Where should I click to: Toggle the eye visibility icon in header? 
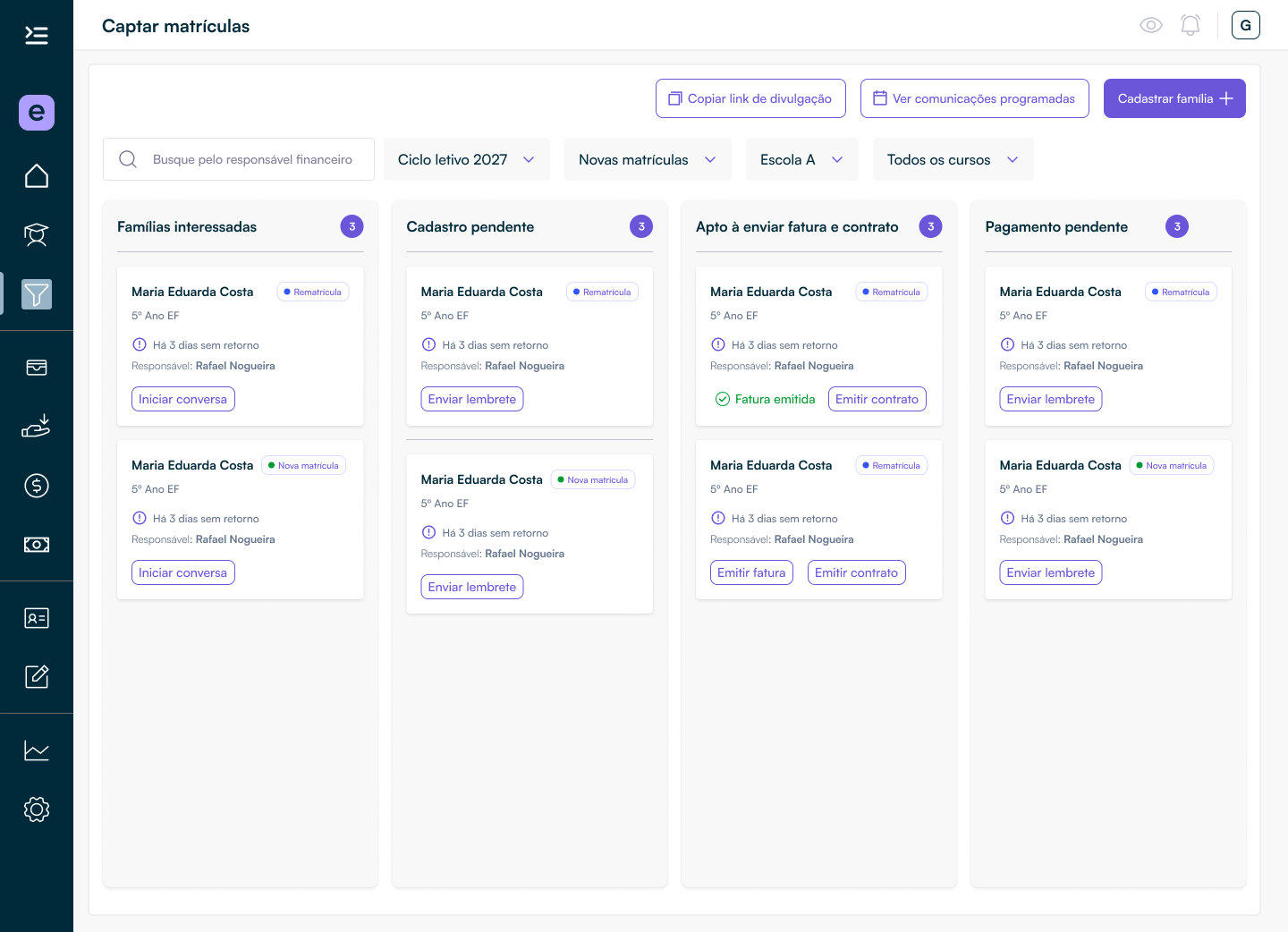(1151, 25)
